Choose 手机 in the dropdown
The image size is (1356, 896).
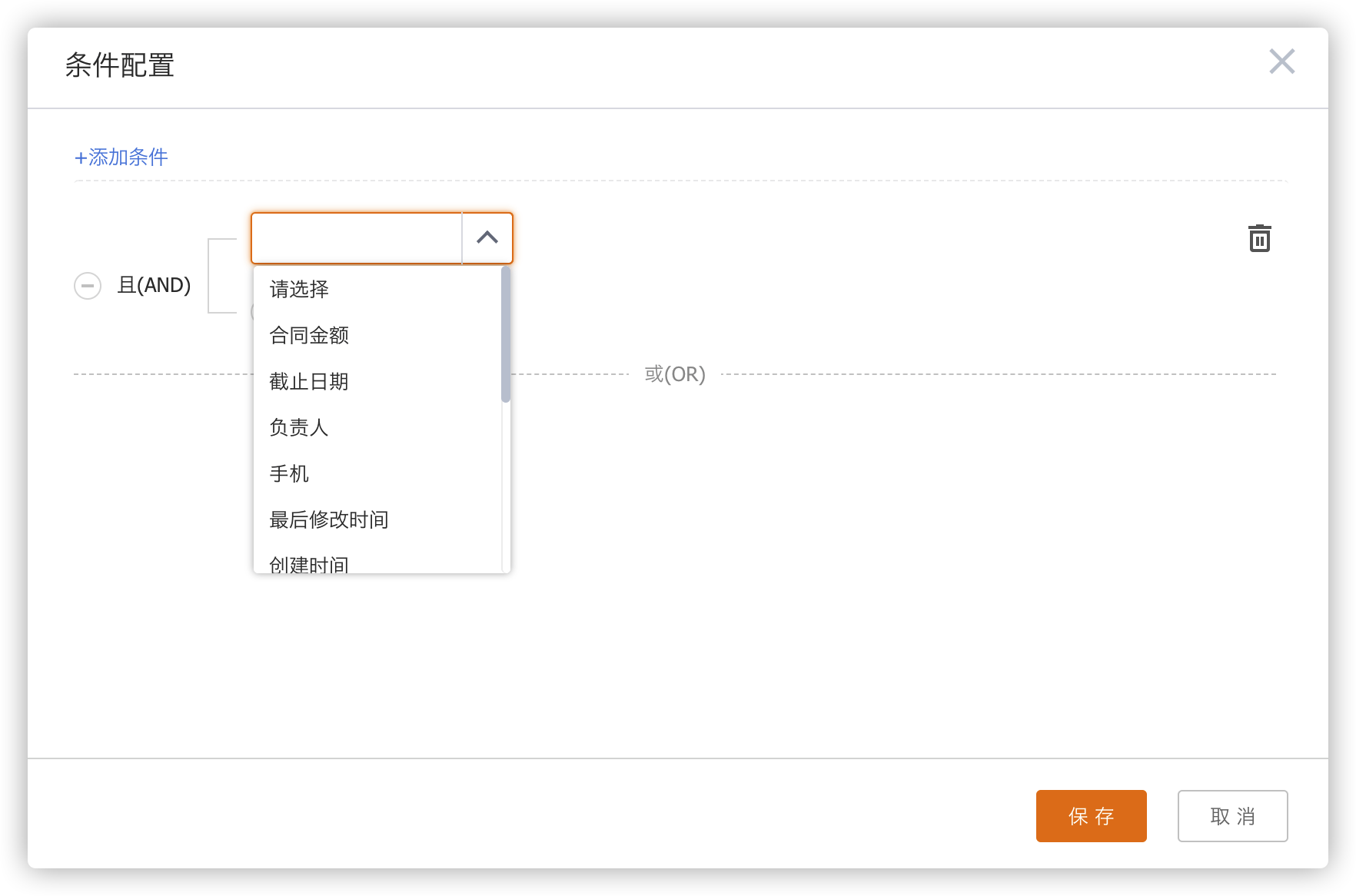coord(289,473)
